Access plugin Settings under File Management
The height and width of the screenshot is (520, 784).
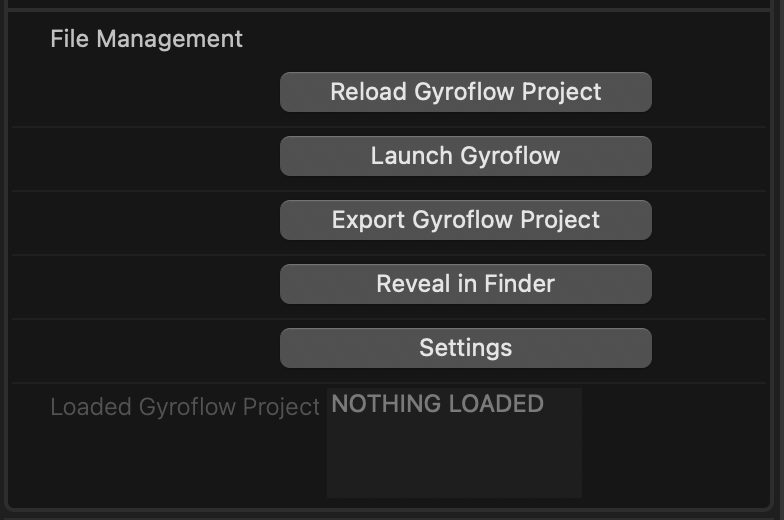(x=466, y=348)
